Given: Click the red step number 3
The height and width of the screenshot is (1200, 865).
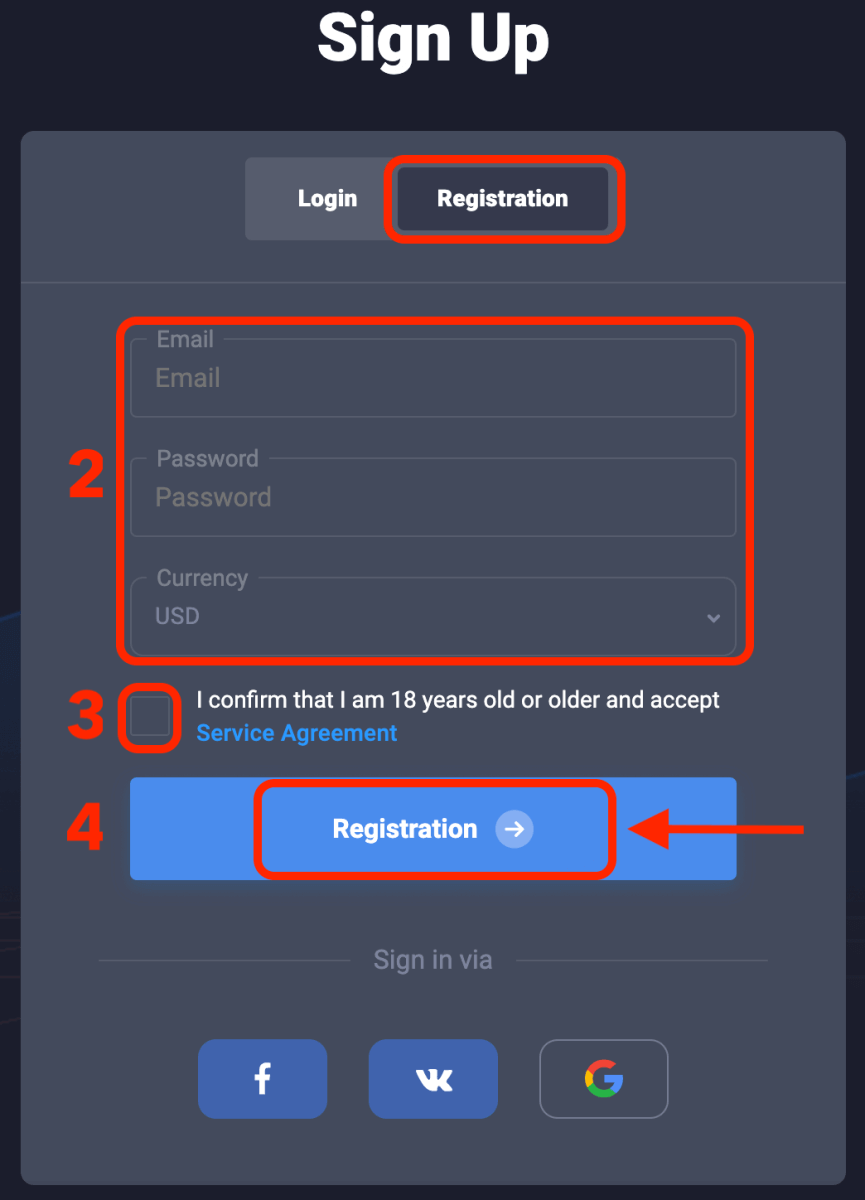Looking at the screenshot, I should pyautogui.click(x=86, y=716).
